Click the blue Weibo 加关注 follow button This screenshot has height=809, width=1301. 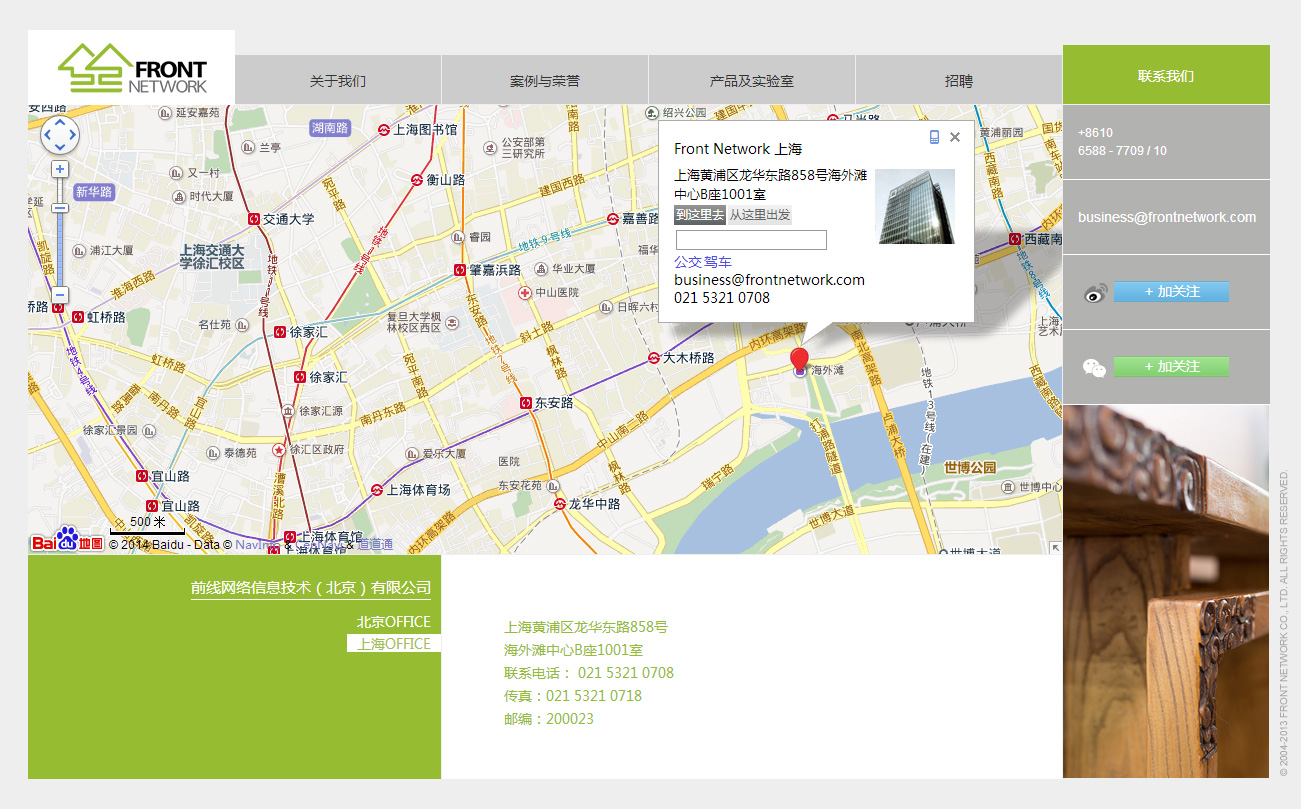[1171, 292]
